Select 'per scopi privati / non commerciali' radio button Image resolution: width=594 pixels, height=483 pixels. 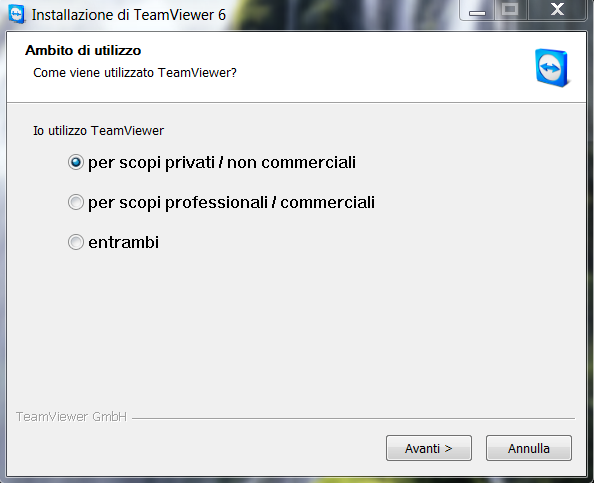[76, 163]
